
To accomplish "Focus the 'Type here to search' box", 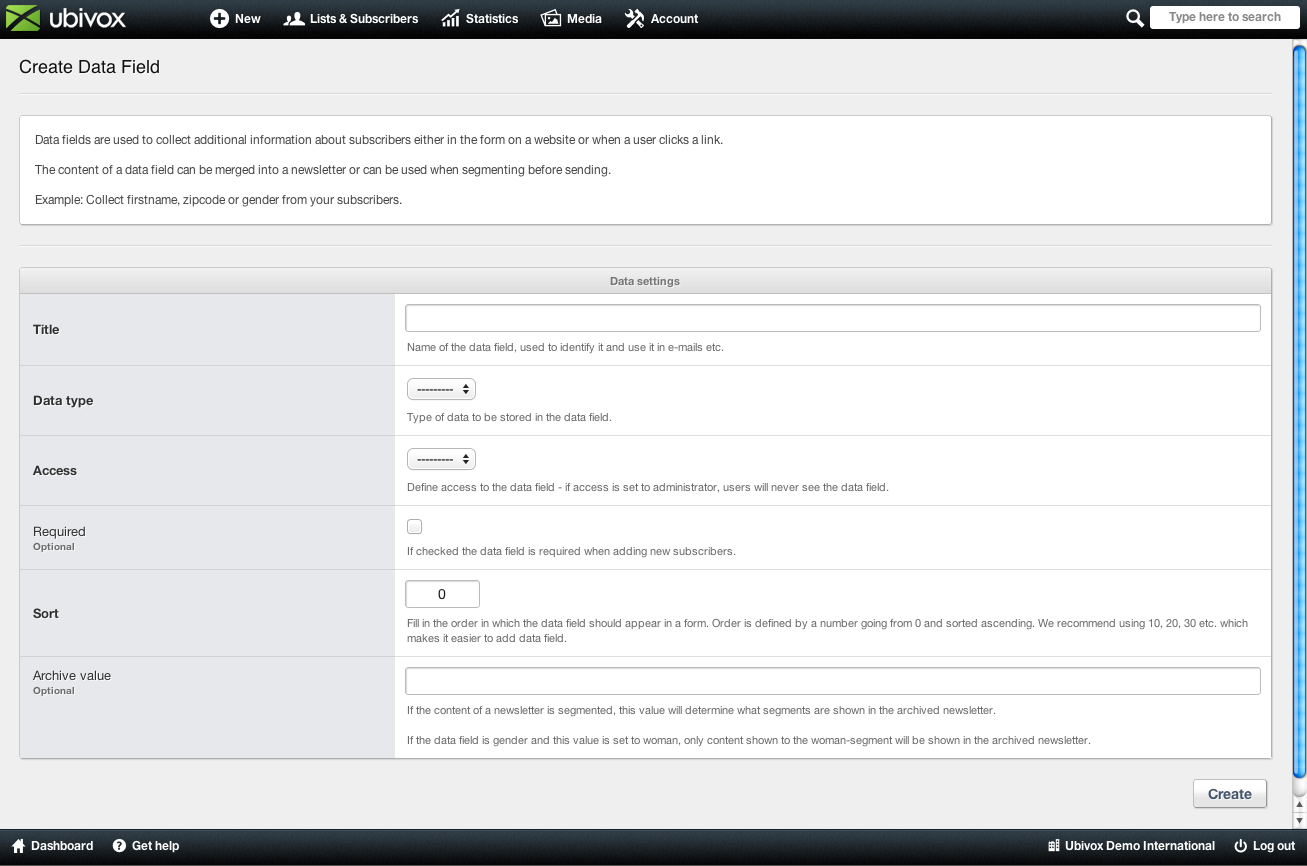I will tap(1224, 17).
